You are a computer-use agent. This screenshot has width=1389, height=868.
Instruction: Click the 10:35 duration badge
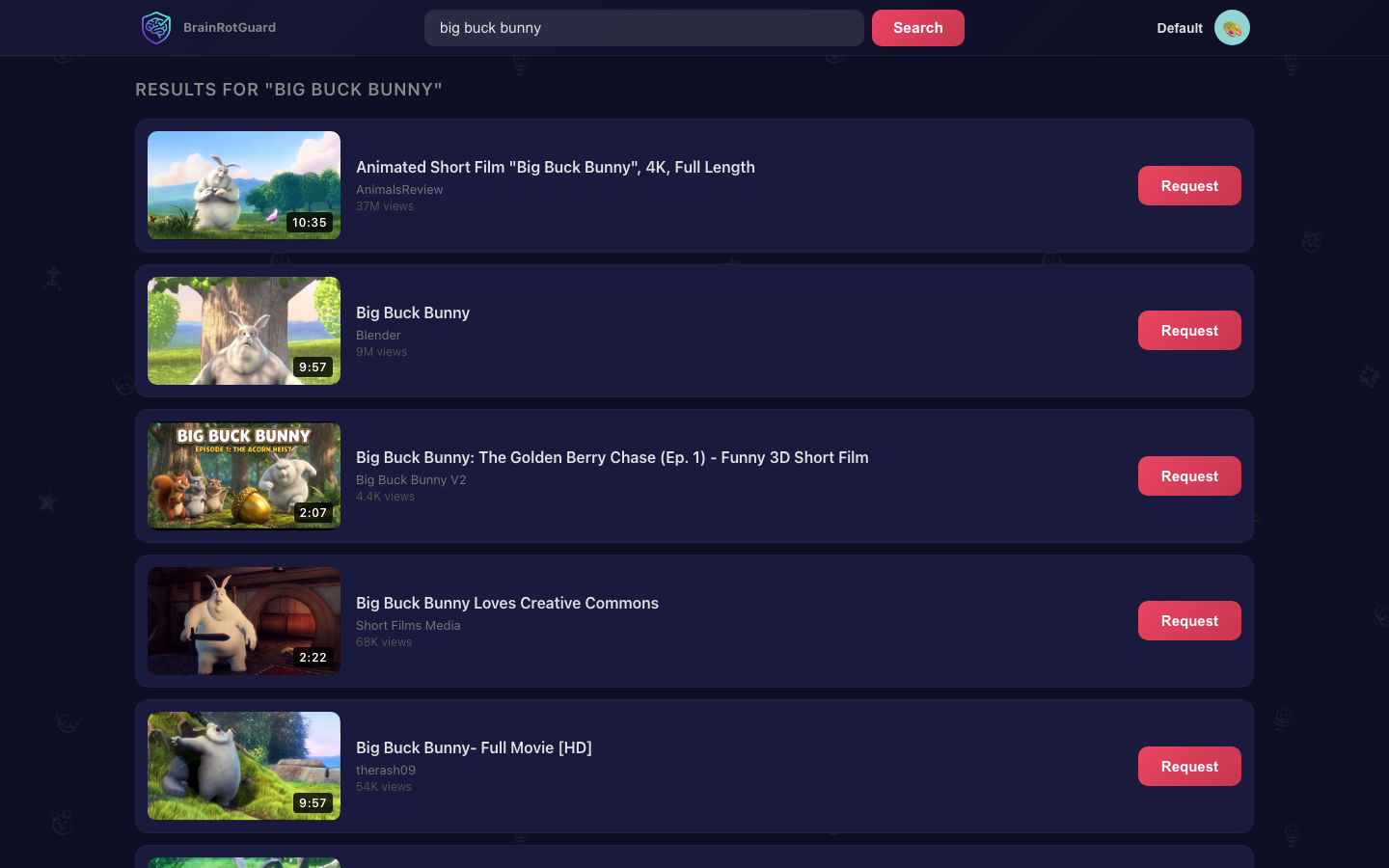pyautogui.click(x=310, y=223)
